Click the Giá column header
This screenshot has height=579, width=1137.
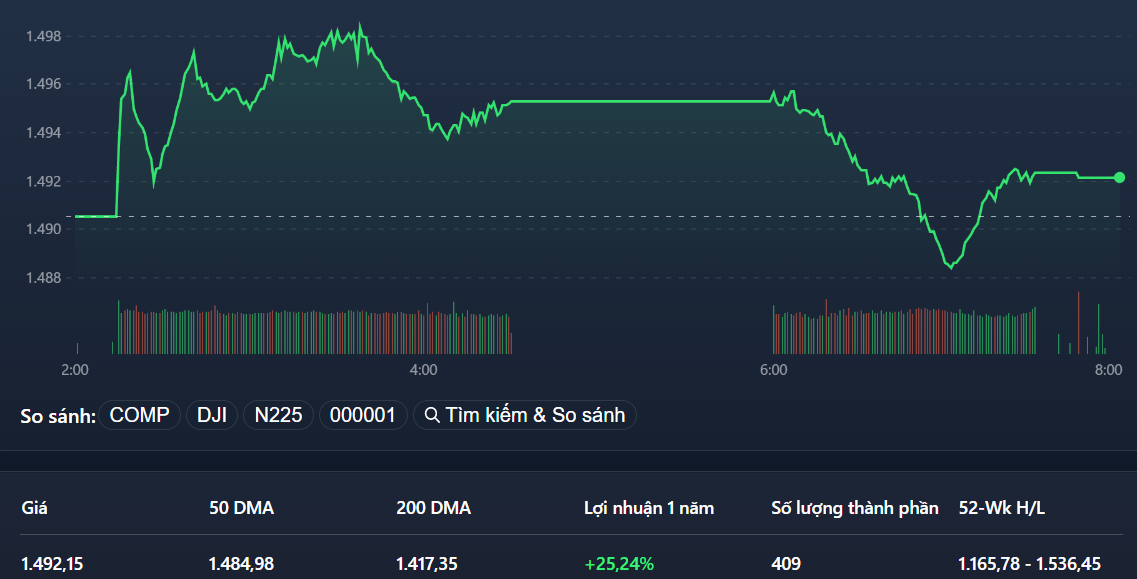click(36, 508)
